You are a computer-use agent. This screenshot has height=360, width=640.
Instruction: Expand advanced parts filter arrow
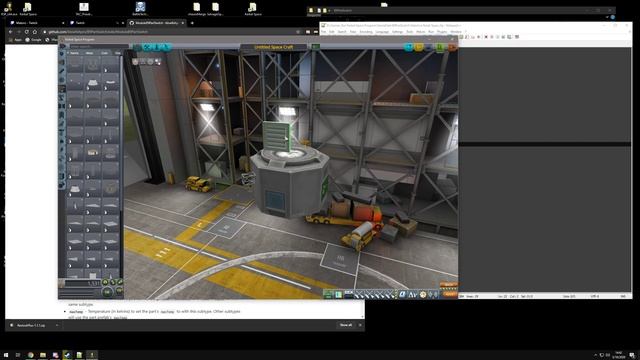coord(62,46)
